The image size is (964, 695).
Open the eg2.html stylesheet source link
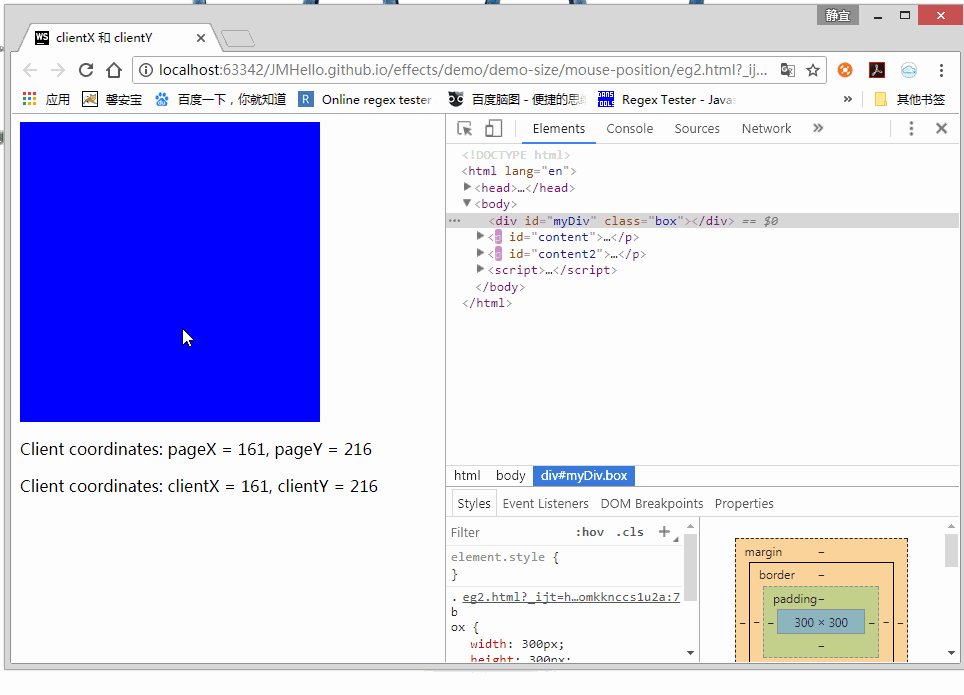[x=570, y=597]
